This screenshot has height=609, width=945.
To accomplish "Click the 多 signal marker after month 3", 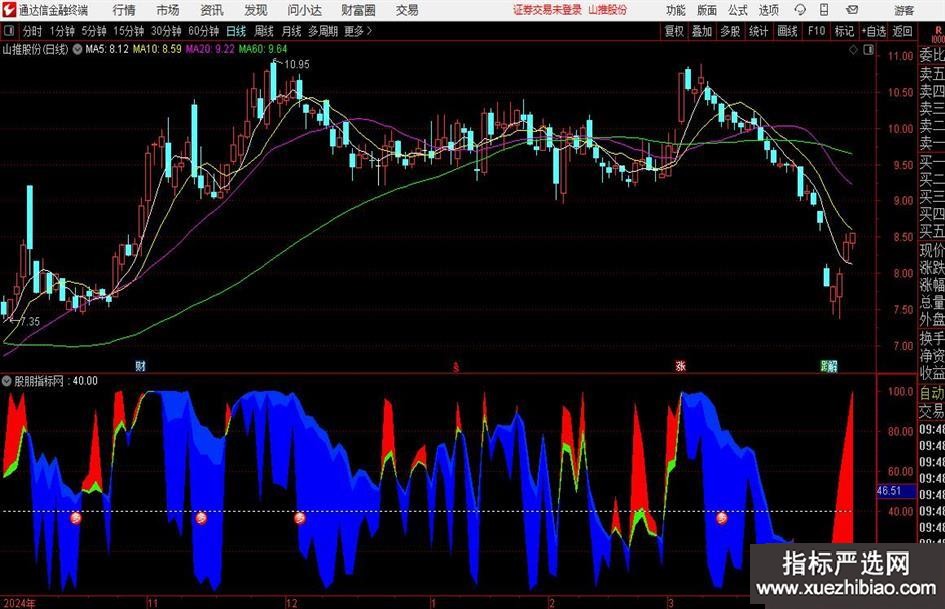I will tap(721, 517).
